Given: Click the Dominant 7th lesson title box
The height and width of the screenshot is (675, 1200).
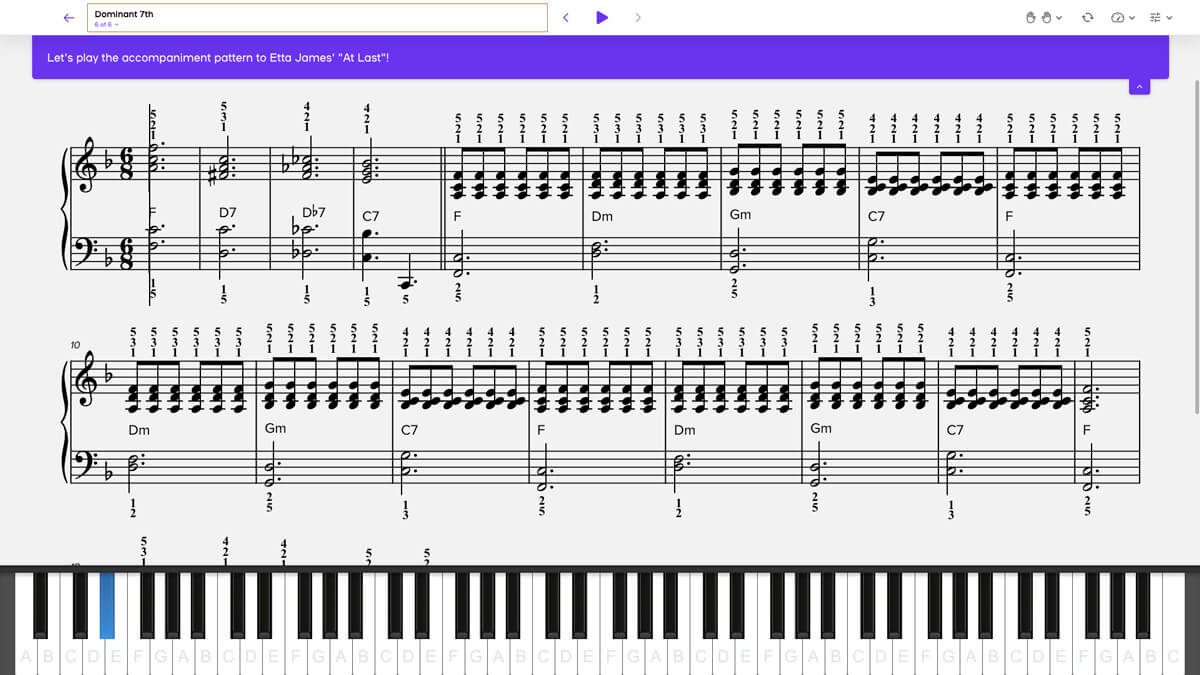Looking at the screenshot, I should [318, 17].
